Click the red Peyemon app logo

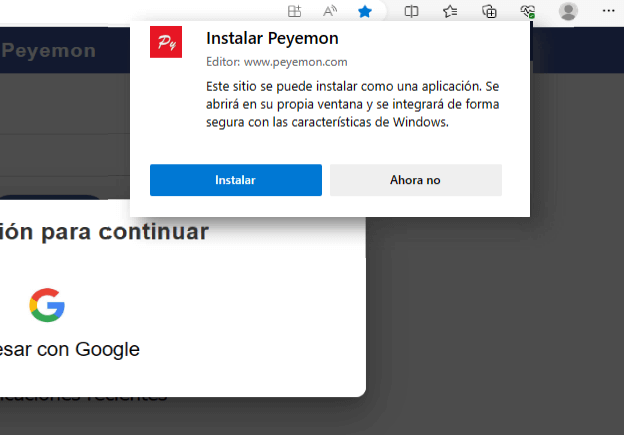point(166,42)
